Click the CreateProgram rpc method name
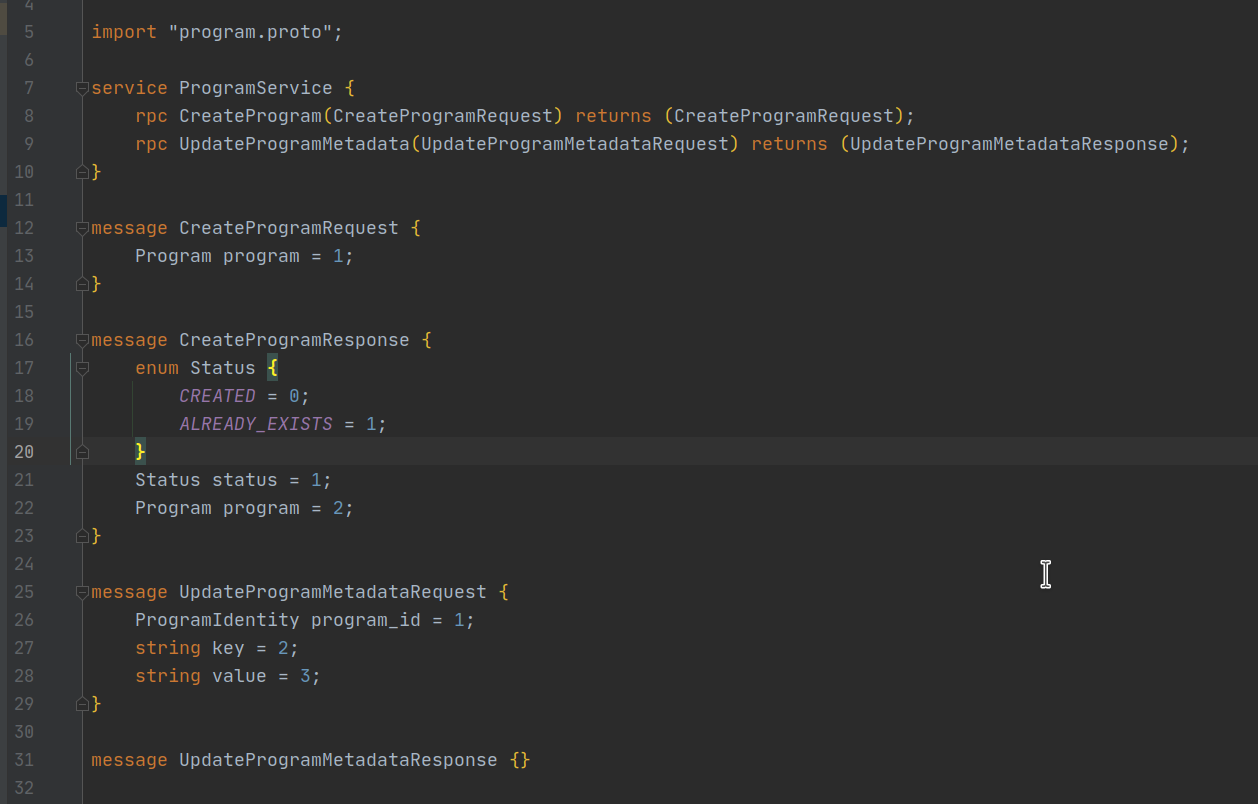The image size is (1258, 804). (x=250, y=116)
